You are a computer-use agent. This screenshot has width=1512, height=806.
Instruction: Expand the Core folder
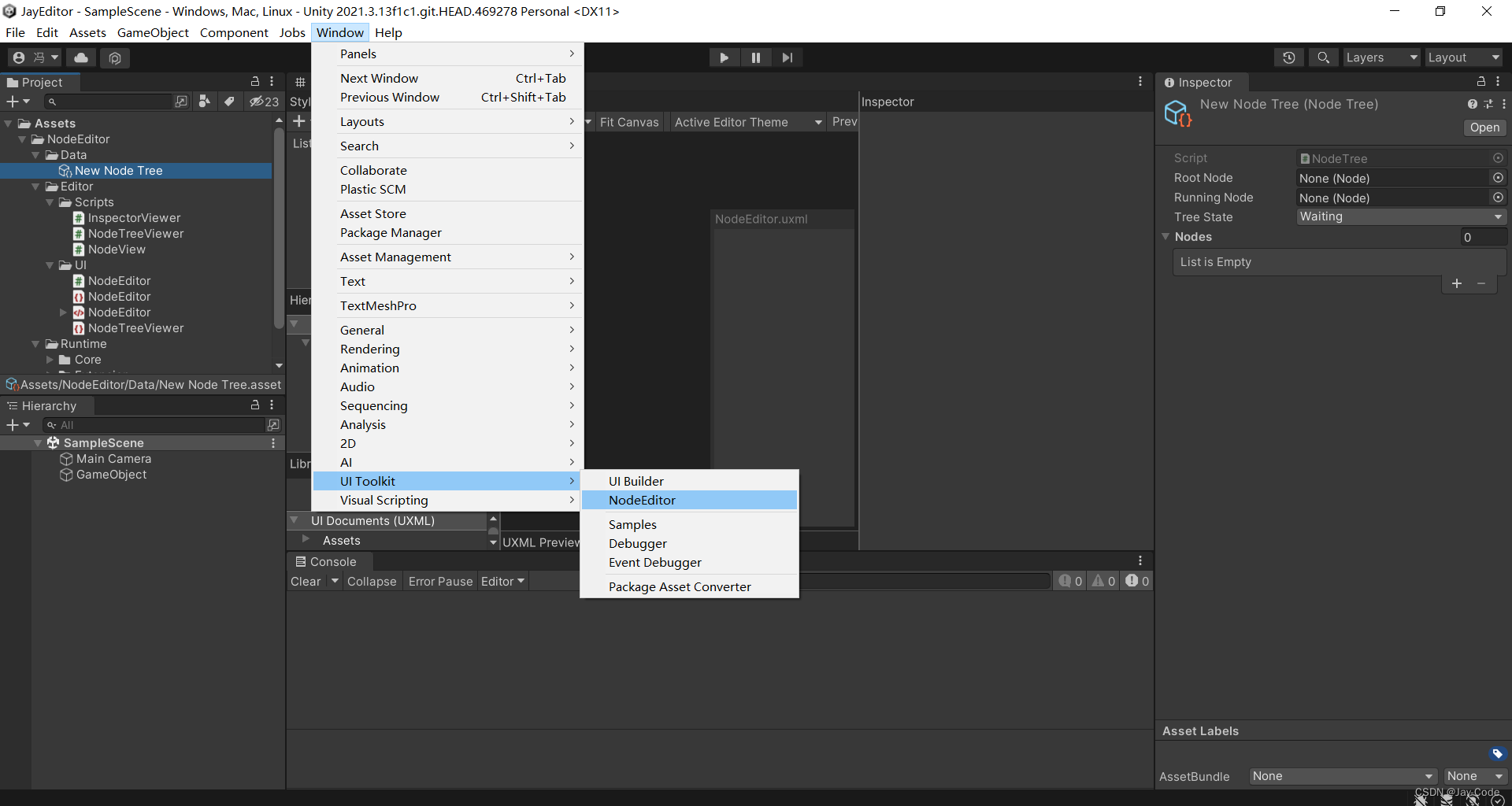pyautogui.click(x=50, y=360)
